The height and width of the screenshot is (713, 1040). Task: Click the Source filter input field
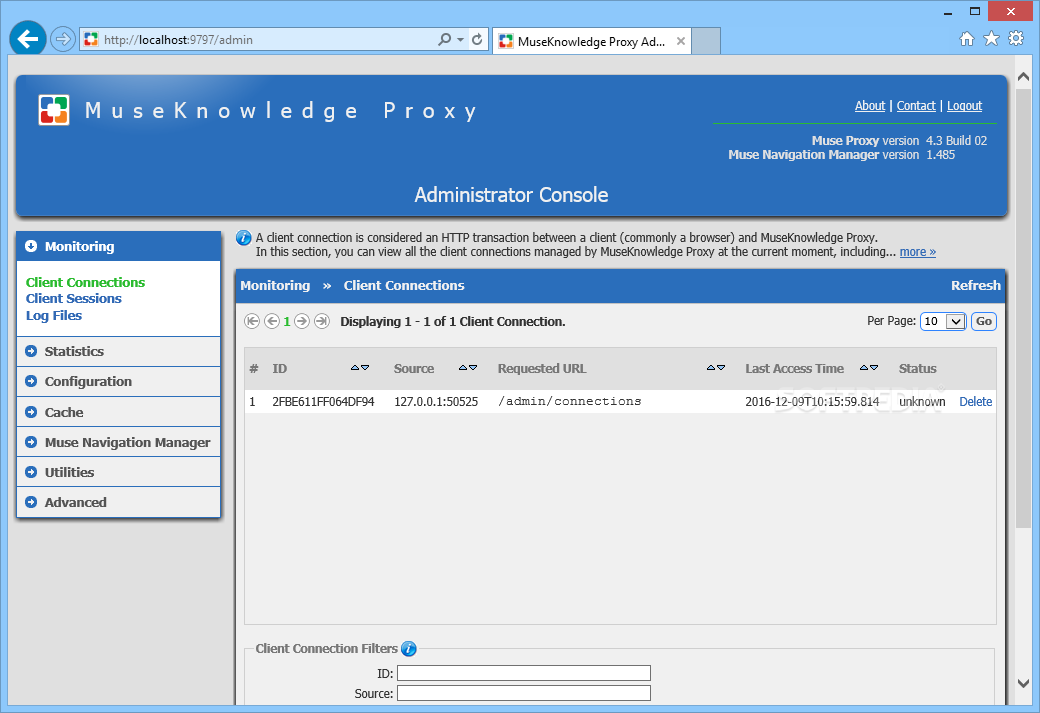point(524,693)
